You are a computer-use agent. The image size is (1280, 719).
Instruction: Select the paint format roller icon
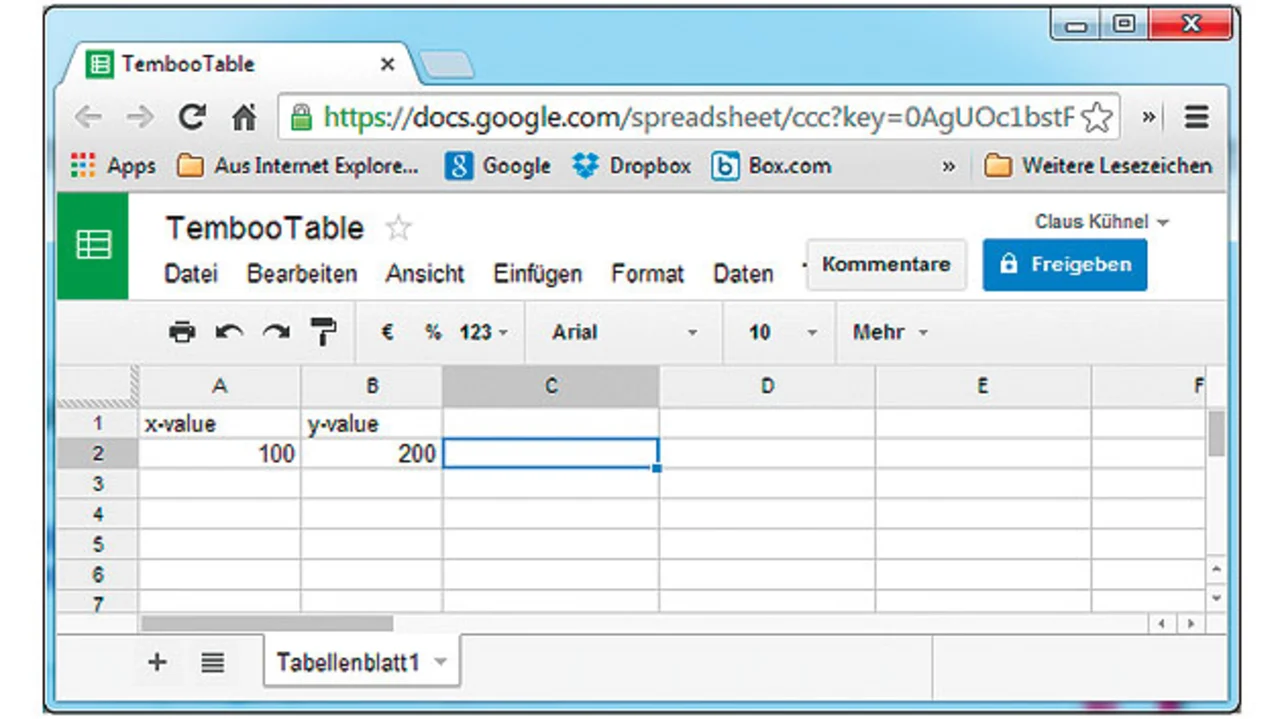(323, 332)
